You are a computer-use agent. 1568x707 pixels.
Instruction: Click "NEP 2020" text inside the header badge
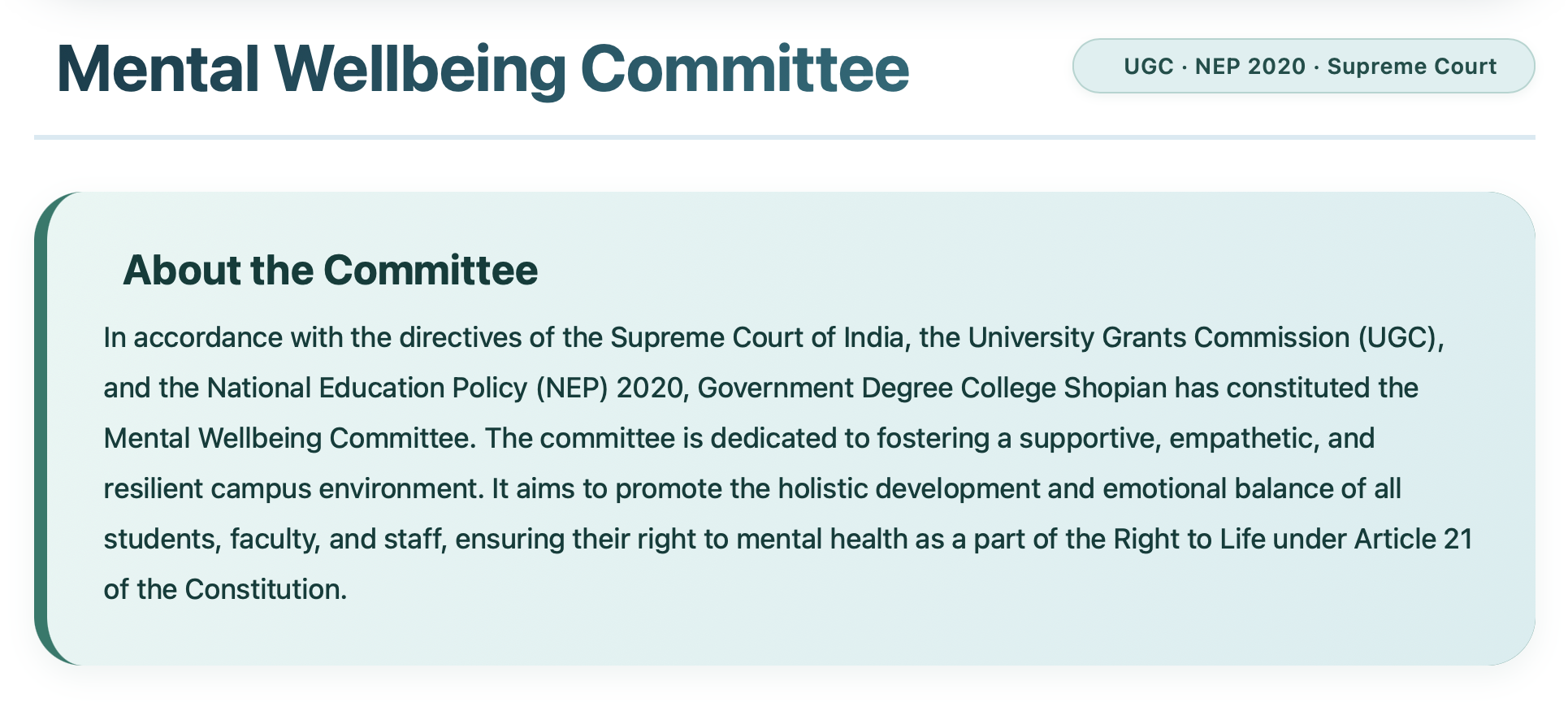pyautogui.click(x=1250, y=67)
